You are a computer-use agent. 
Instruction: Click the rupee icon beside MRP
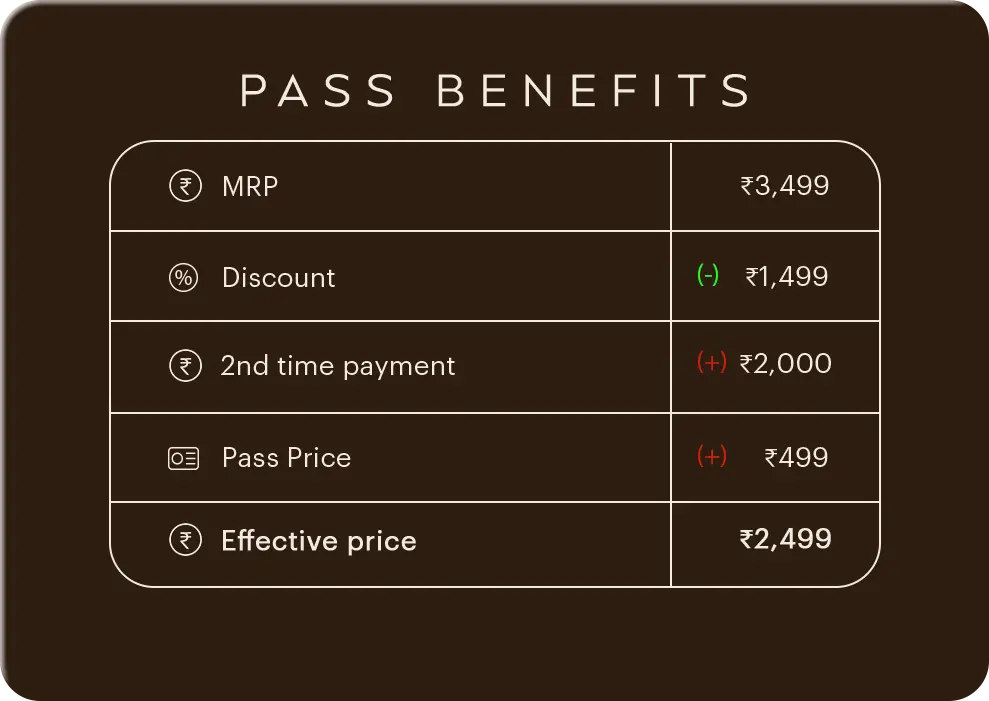185,186
